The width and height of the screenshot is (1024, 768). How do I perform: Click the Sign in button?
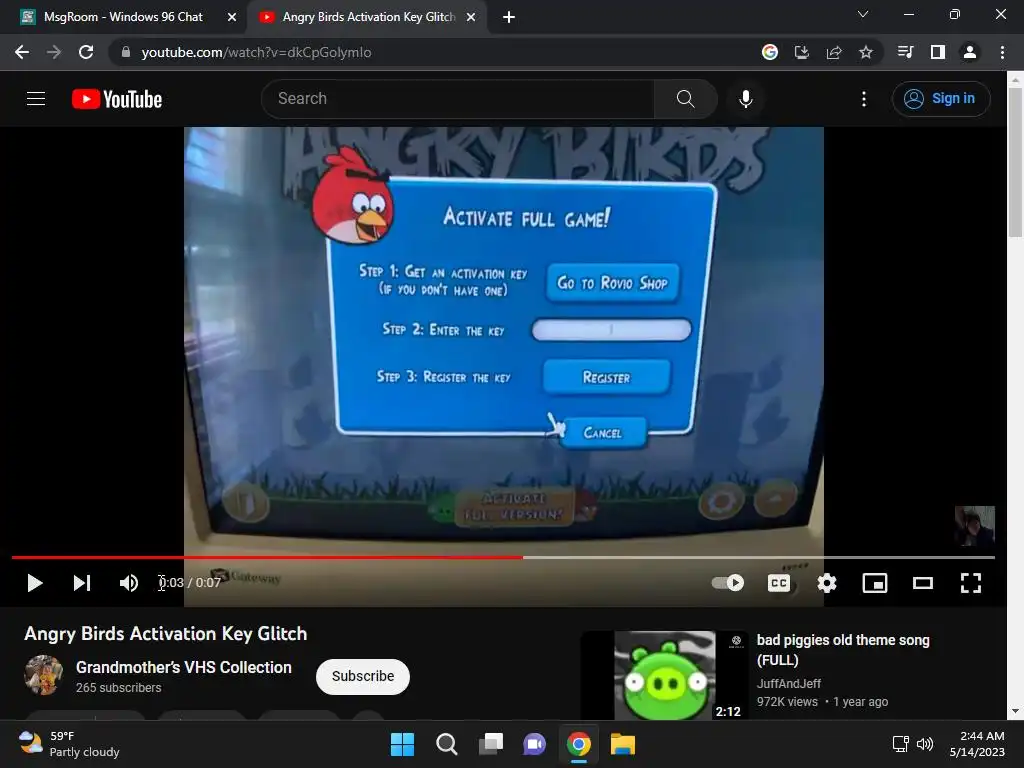pyautogui.click(x=941, y=99)
